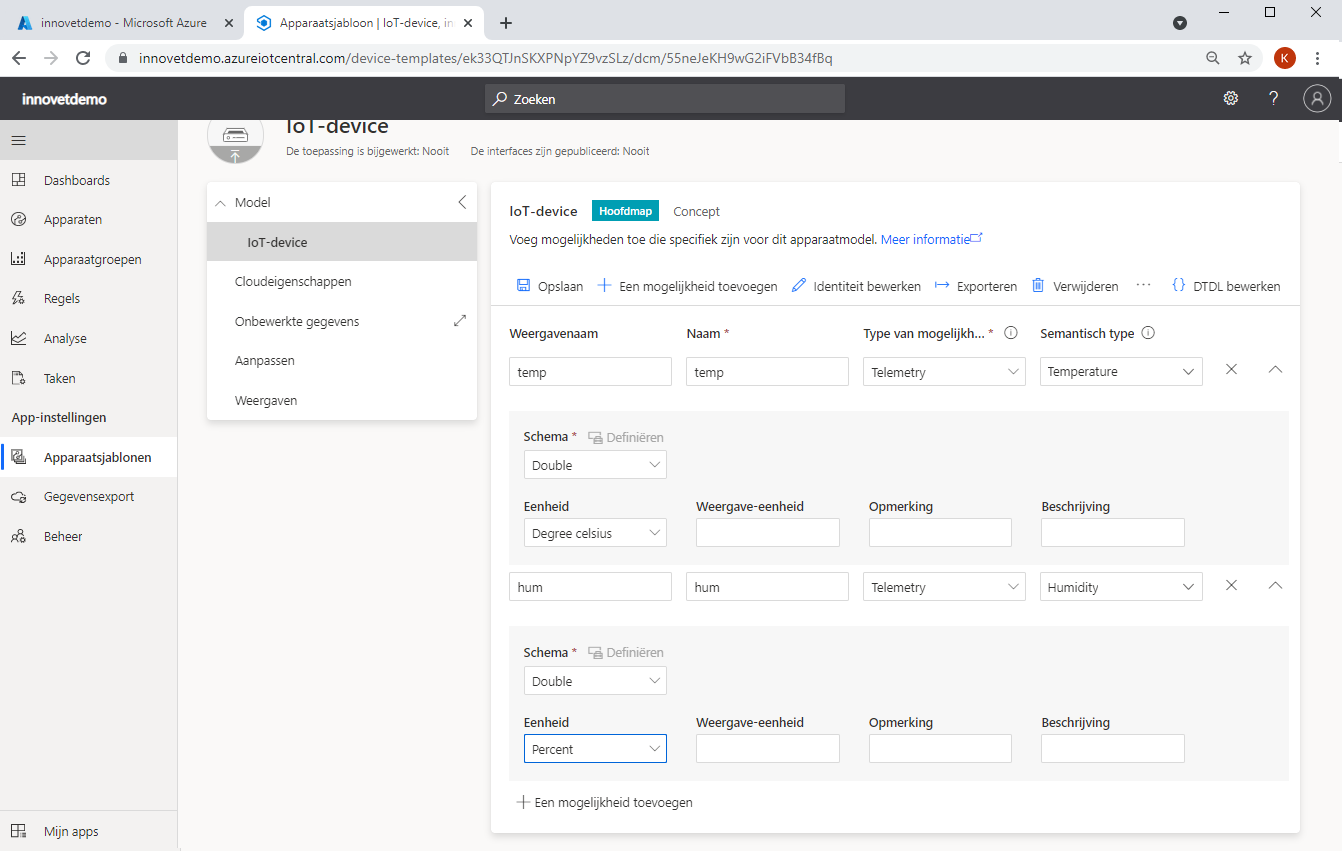Open the help question mark icon
This screenshot has width=1342, height=851.
pyautogui.click(x=1273, y=98)
